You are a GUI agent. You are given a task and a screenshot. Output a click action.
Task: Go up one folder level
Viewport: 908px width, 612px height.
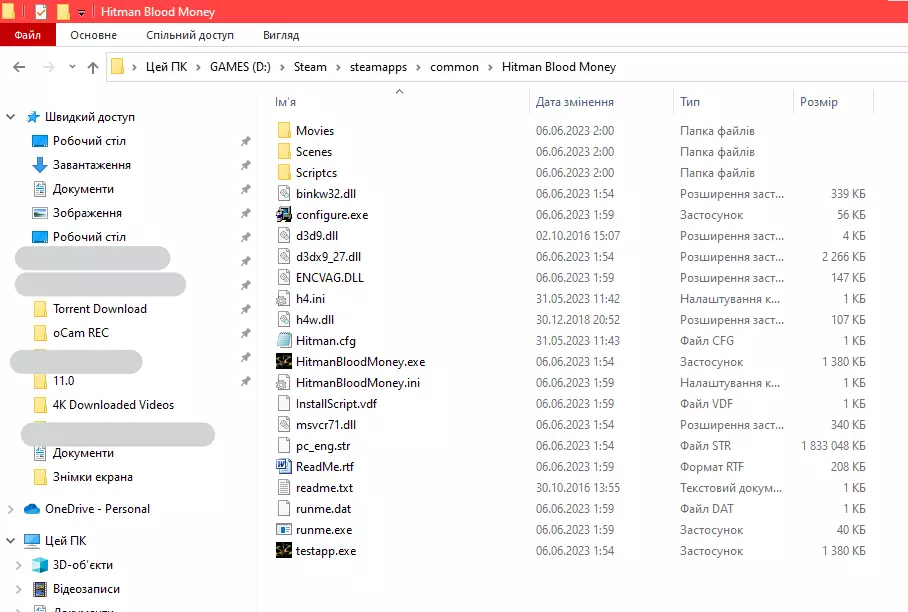point(93,67)
